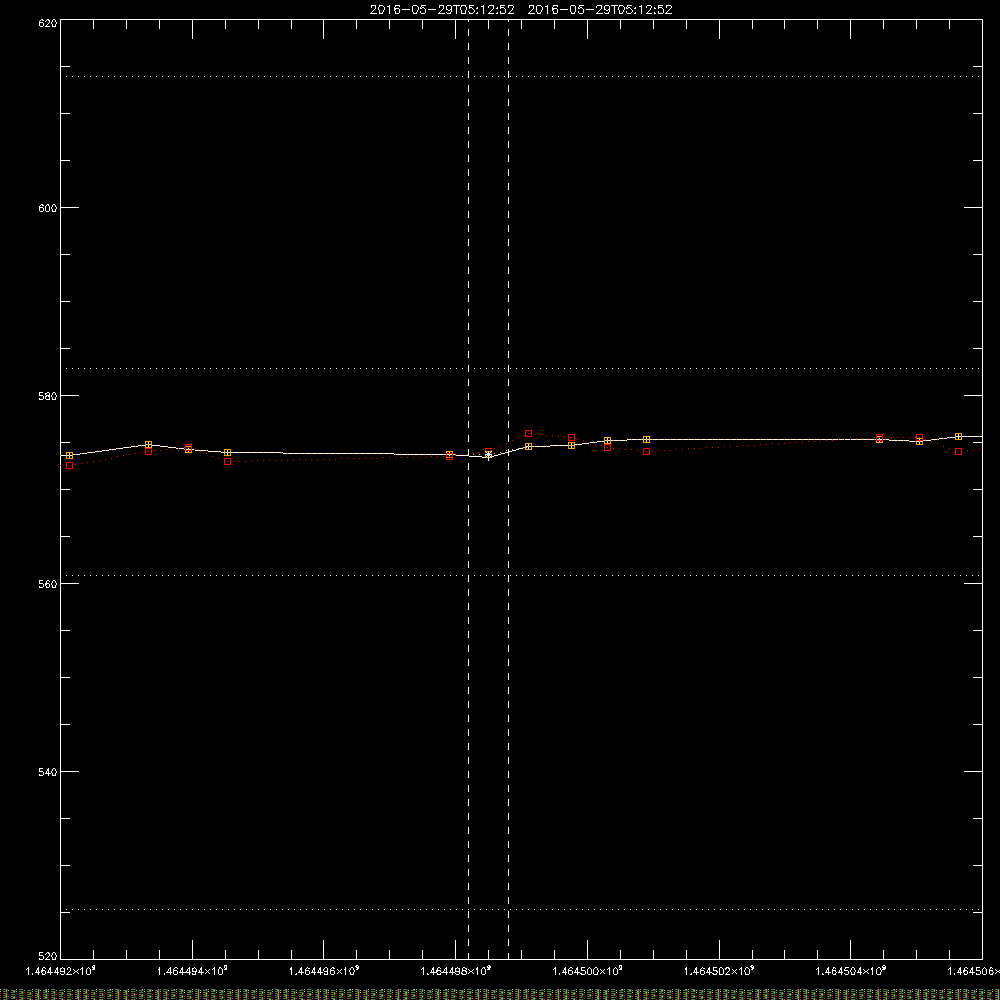The image size is (1000, 1000).
Task: Click the 1.464496×10⁹ x-axis label
Action: (x=324, y=971)
